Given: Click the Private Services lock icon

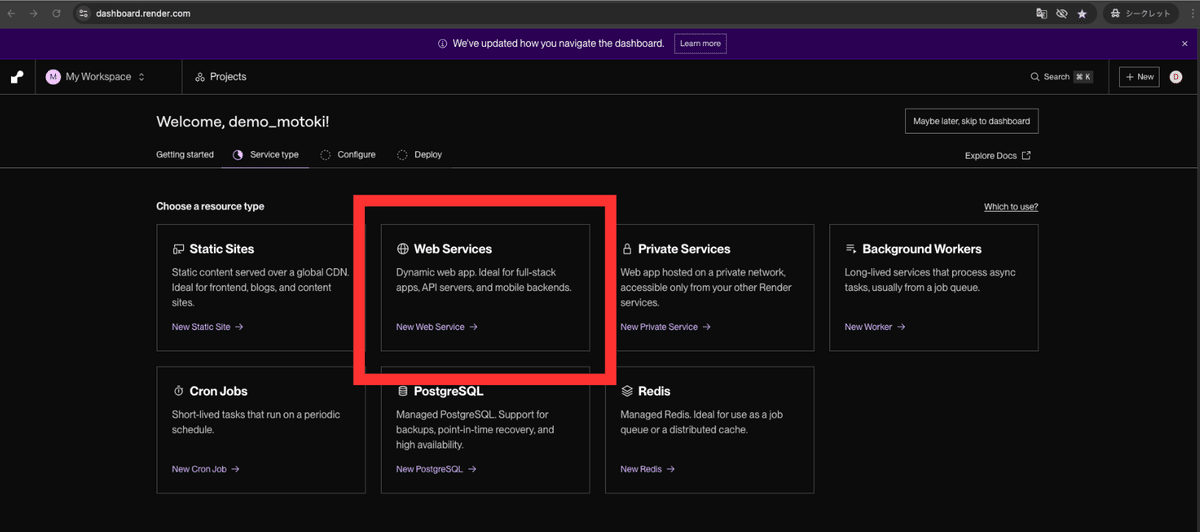Looking at the screenshot, I should 627,249.
